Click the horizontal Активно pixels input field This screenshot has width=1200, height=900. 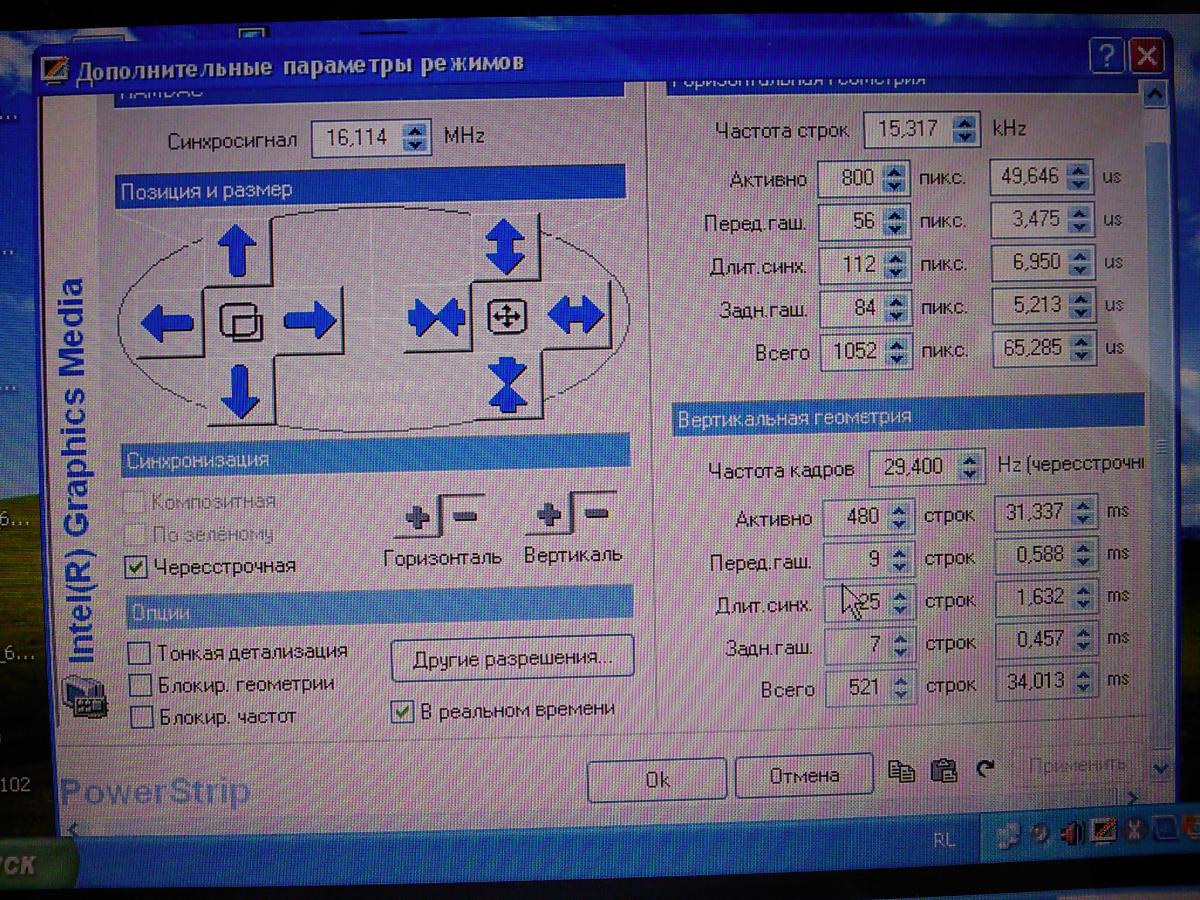pyautogui.click(x=850, y=179)
